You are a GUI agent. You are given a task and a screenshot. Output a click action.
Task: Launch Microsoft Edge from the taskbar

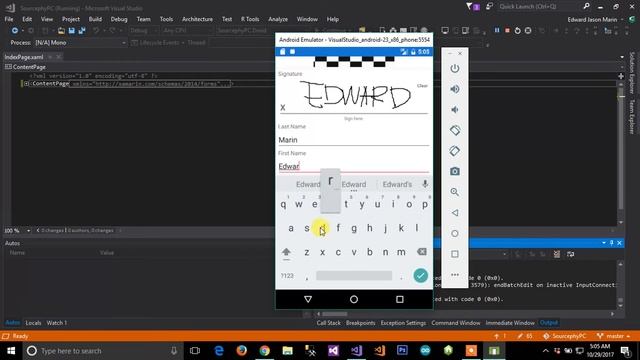(x=219, y=351)
